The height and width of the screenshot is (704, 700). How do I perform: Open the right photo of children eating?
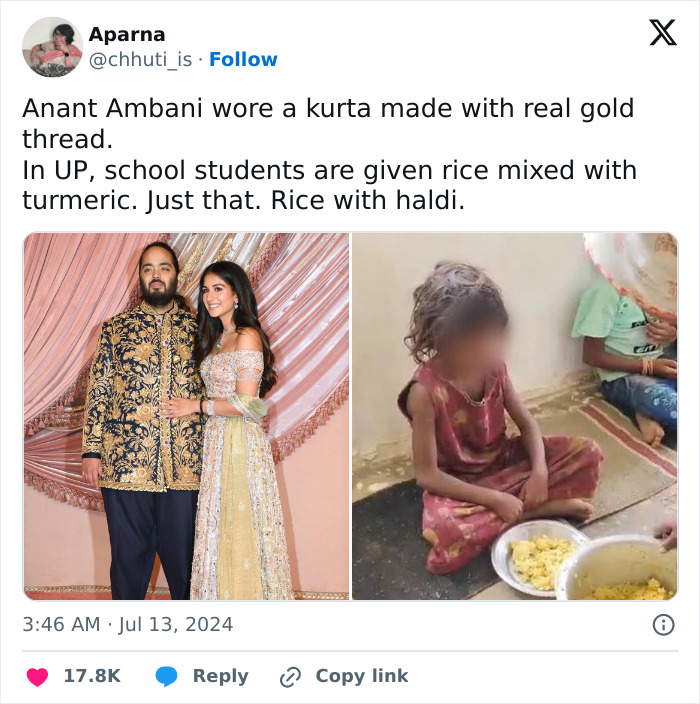tap(514, 416)
